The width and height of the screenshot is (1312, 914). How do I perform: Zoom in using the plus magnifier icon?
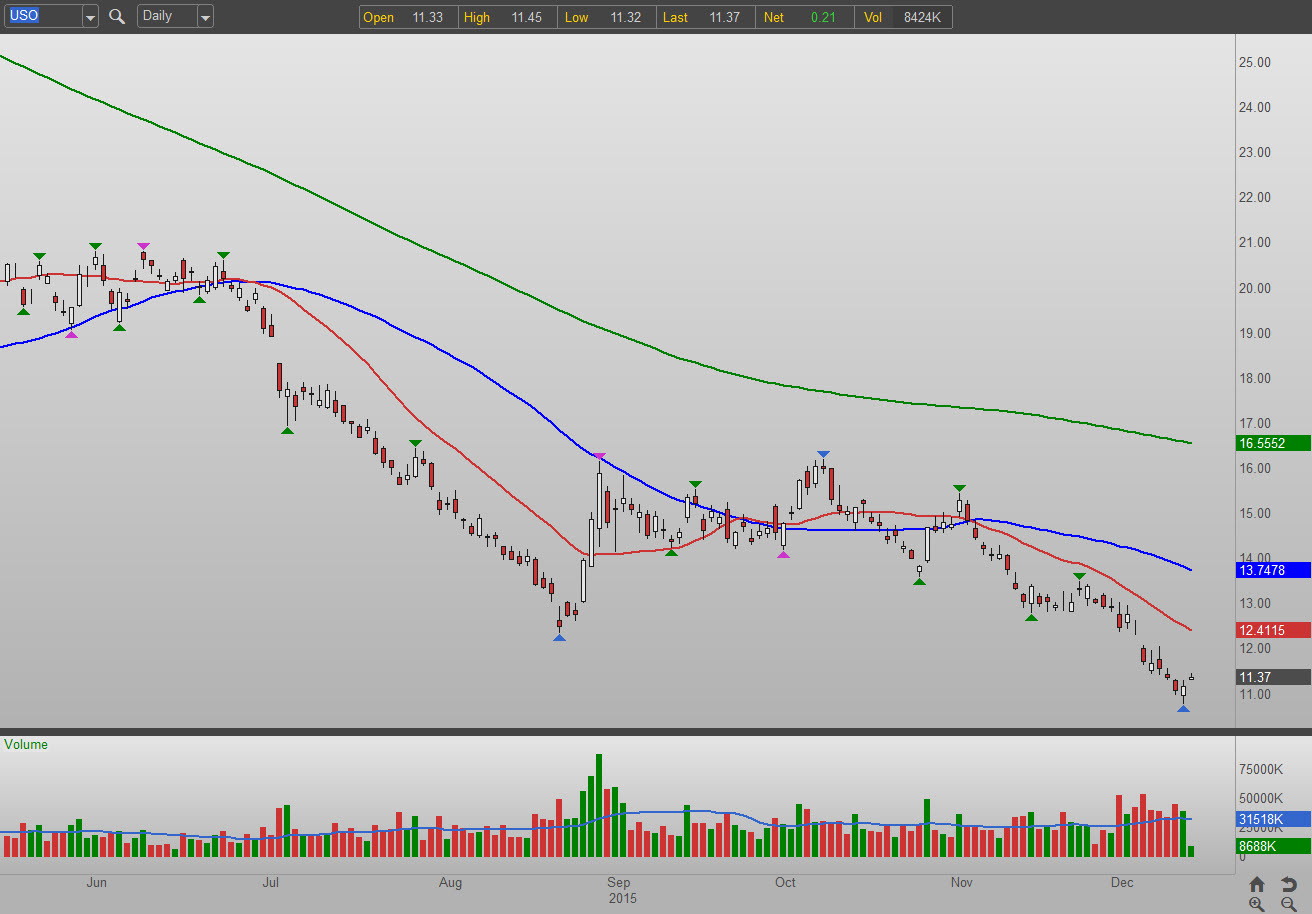point(1257,904)
